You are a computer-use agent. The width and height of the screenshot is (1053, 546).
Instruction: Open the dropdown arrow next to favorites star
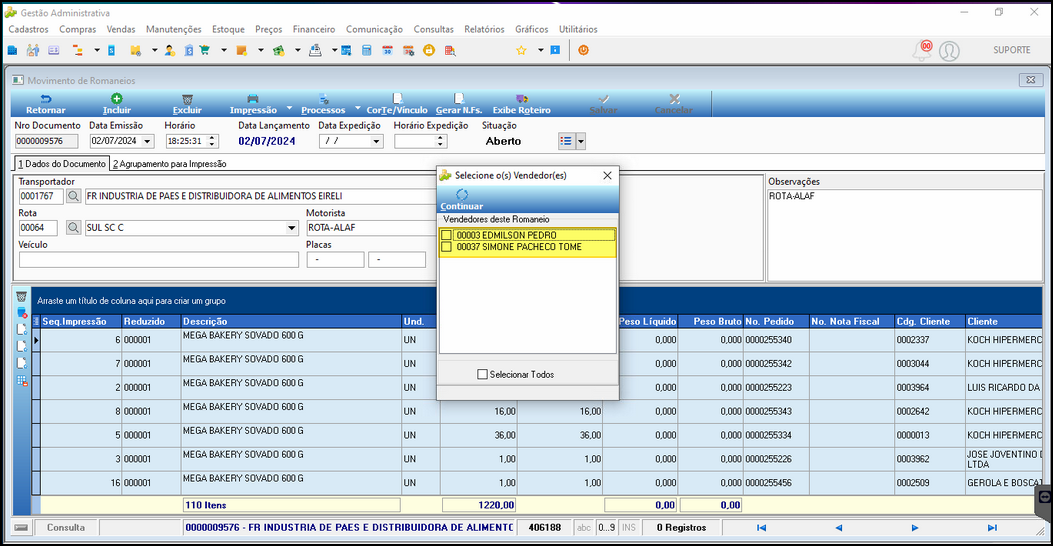540,50
